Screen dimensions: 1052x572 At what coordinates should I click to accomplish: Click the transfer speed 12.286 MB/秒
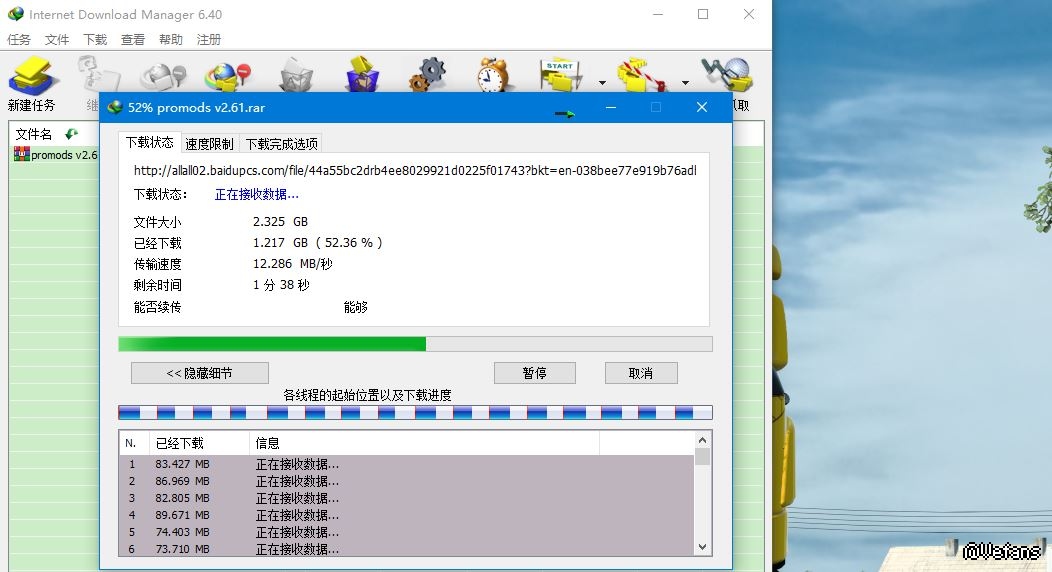point(293,264)
